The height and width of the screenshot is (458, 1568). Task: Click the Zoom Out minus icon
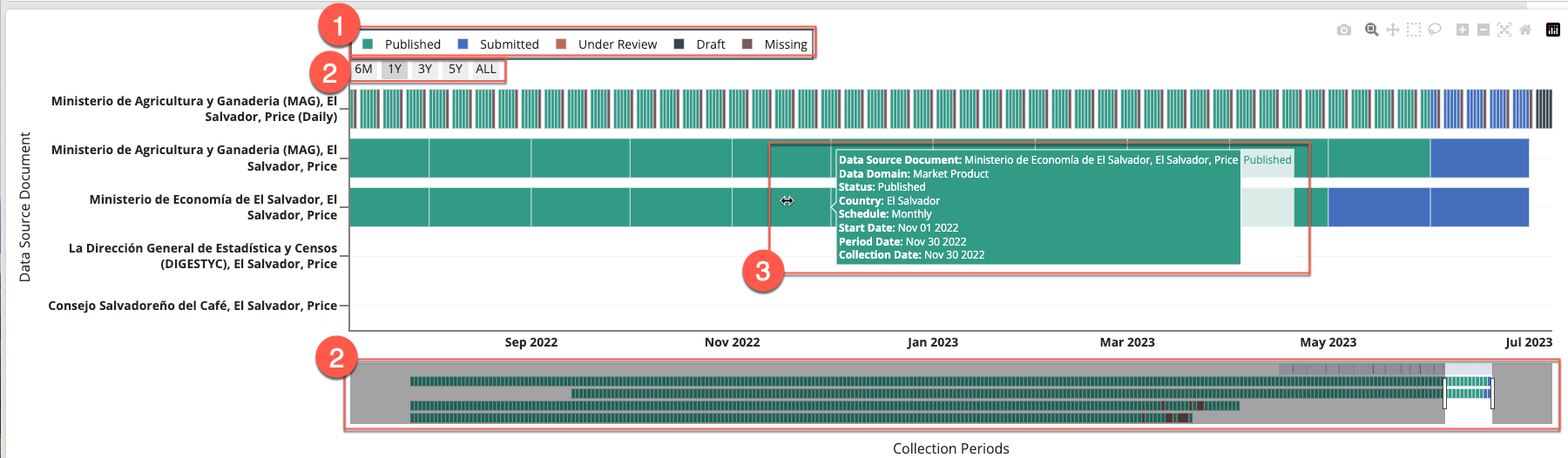1484,30
